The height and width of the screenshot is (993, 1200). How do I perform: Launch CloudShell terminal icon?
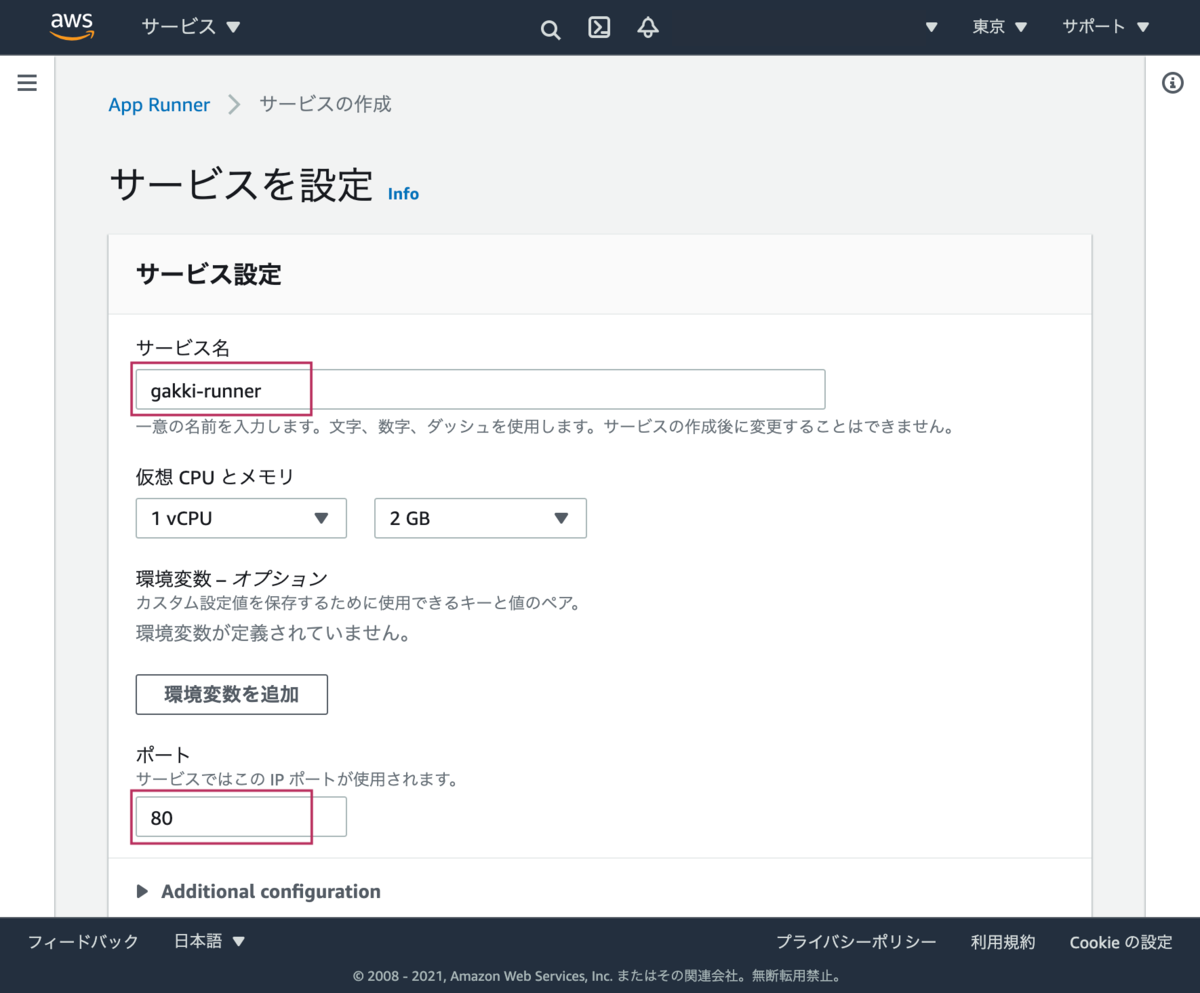[x=599, y=27]
